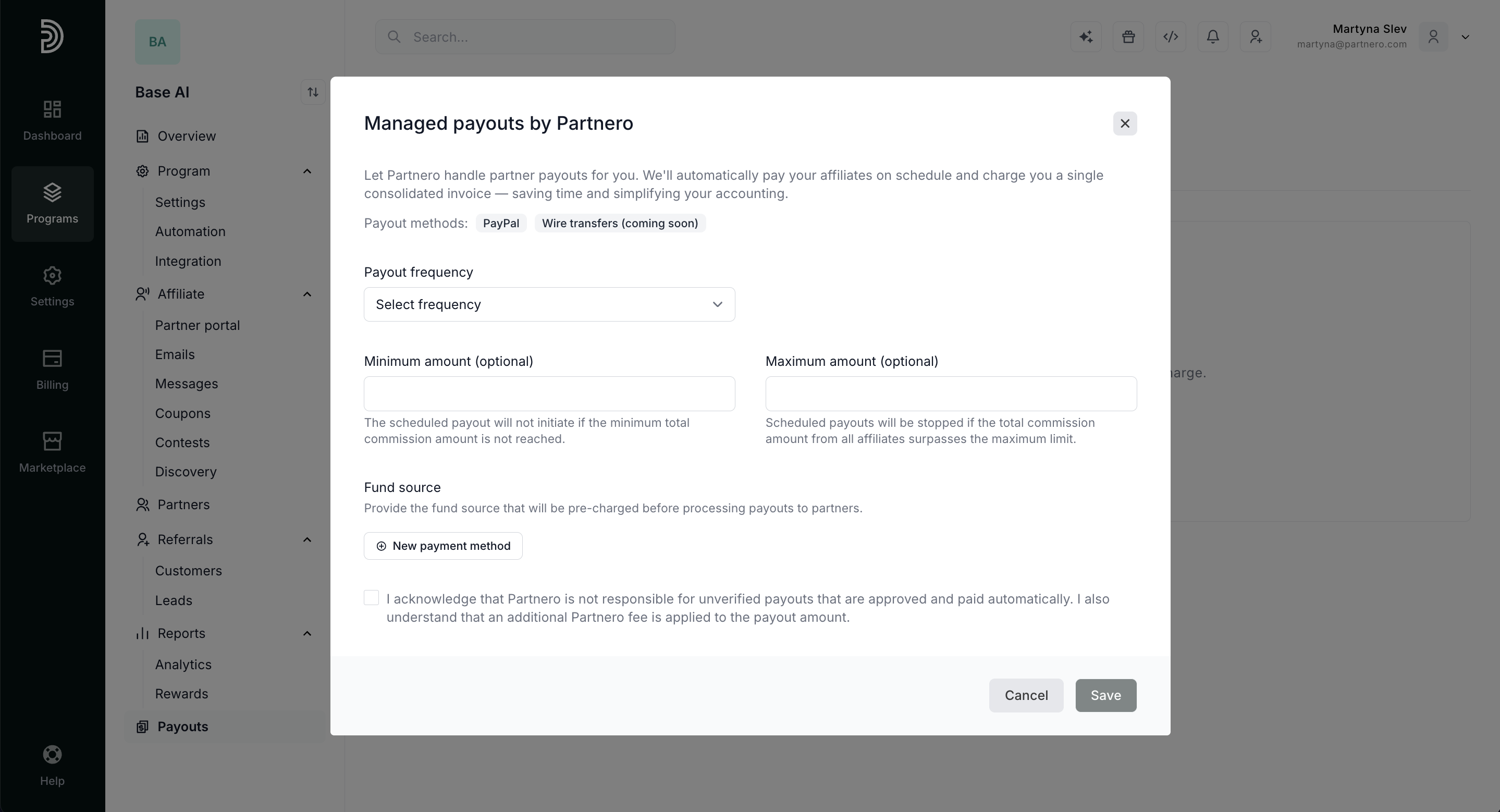Click the developer code brackets icon

coord(1171,37)
